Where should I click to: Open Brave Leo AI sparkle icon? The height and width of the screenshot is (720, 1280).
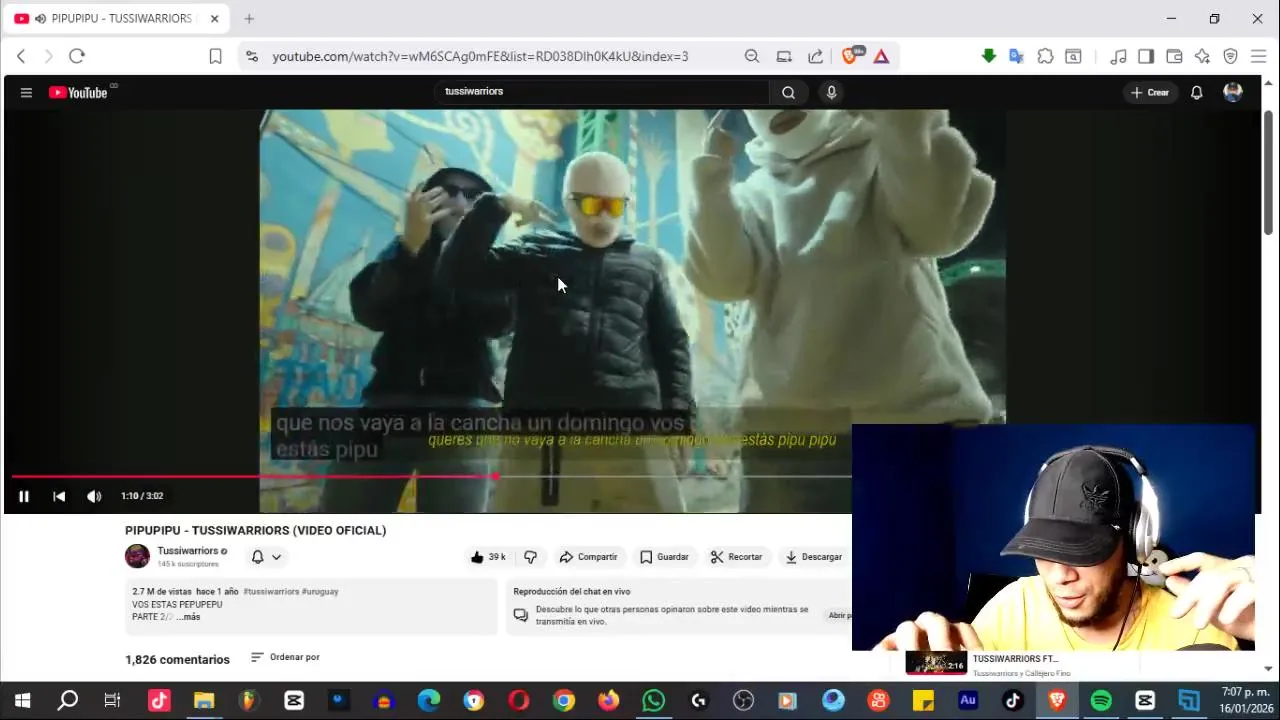tap(1202, 56)
